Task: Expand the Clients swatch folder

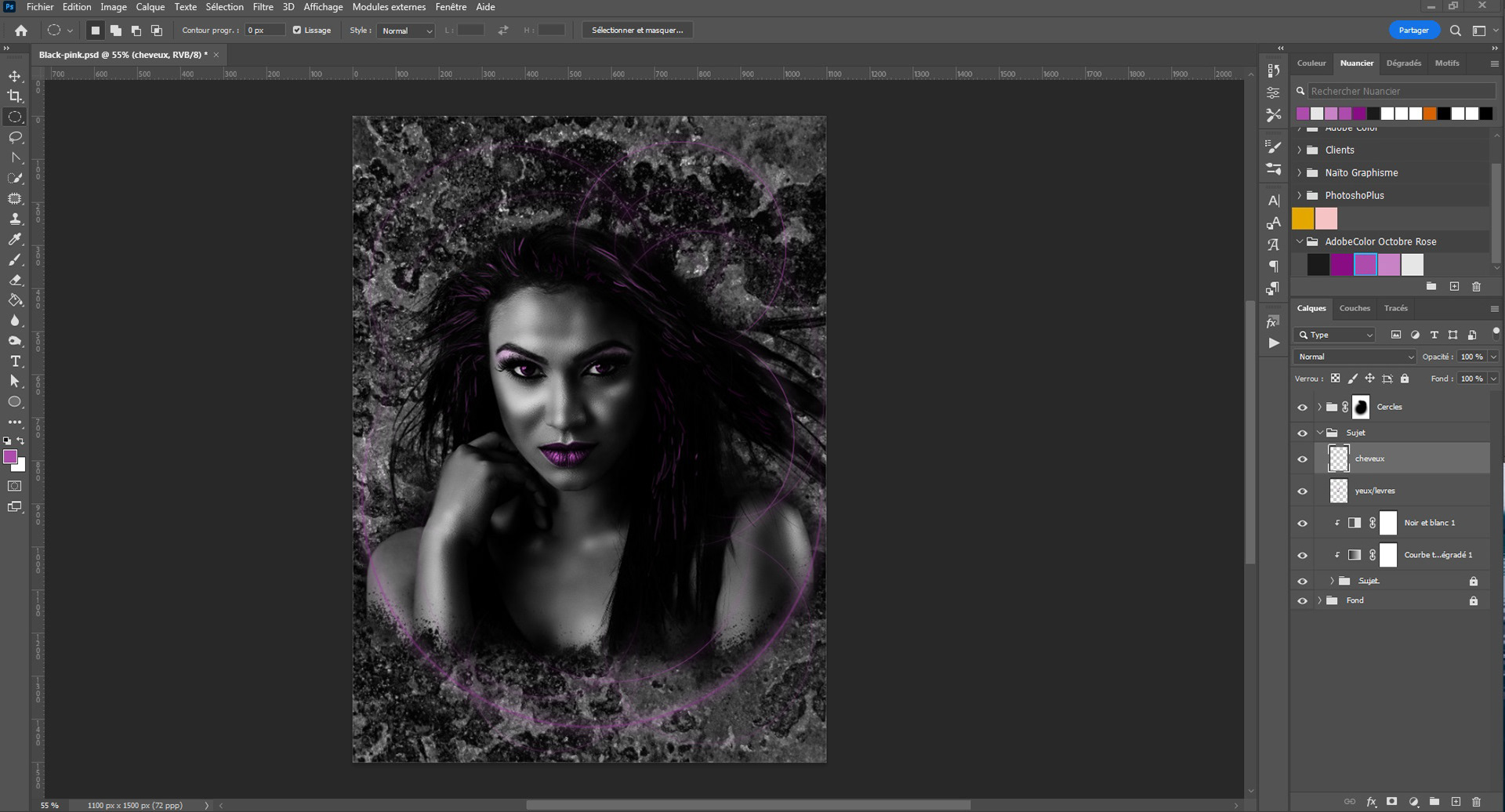Action: (1300, 150)
